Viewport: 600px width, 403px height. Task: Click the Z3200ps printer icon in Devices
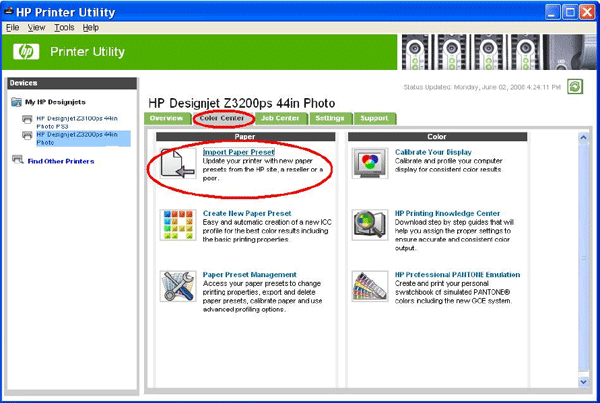tap(27, 135)
